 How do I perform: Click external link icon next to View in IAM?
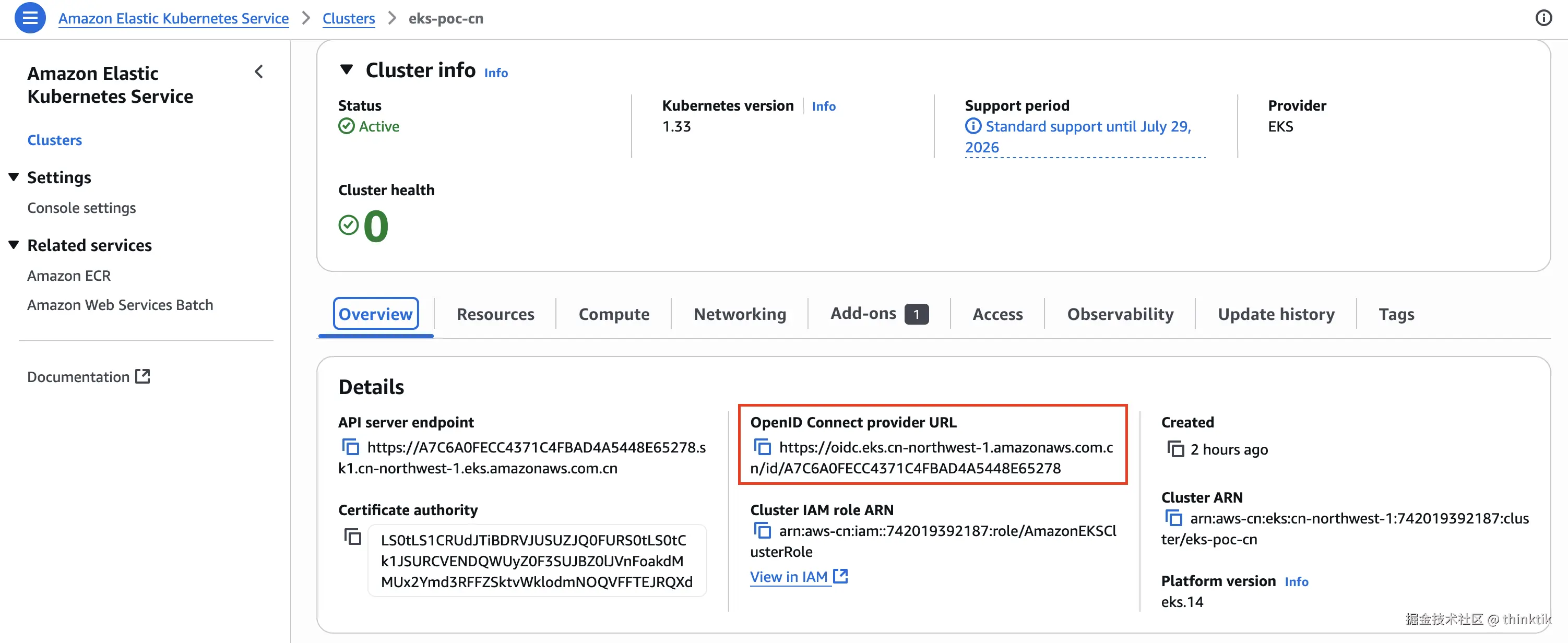pos(840,576)
